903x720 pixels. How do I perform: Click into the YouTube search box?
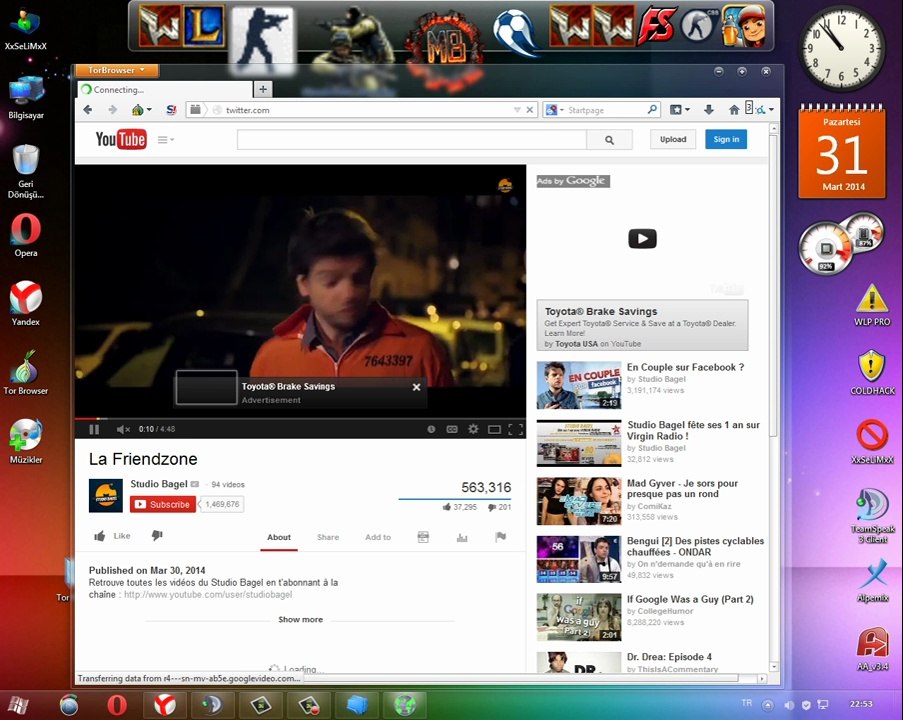[x=412, y=139]
